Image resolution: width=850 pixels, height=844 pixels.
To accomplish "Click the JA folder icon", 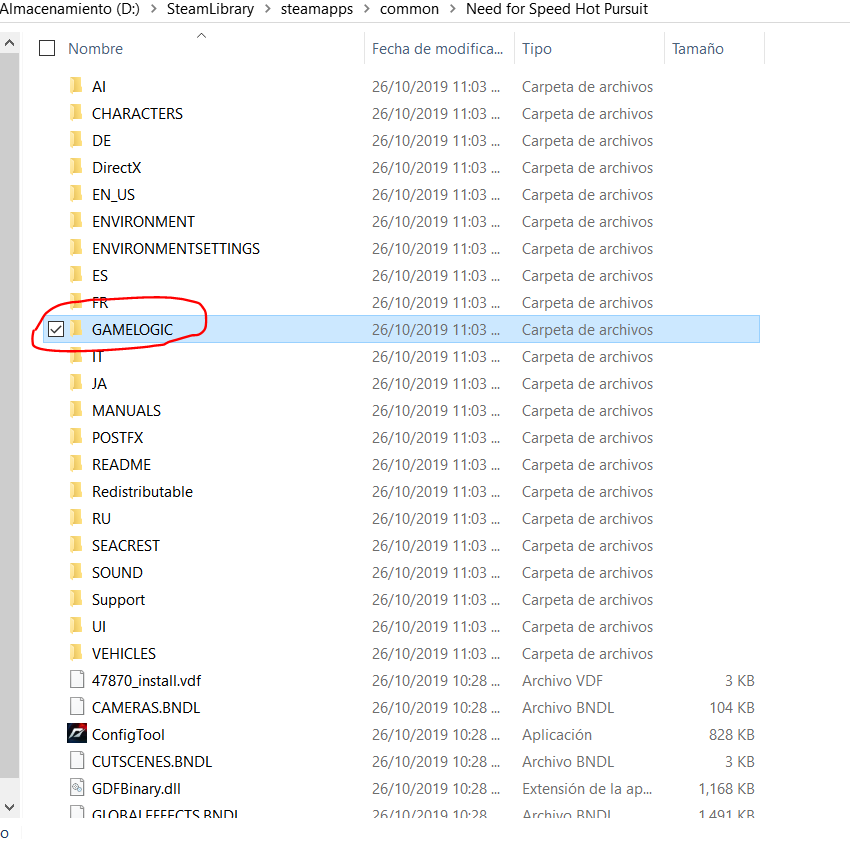I will (x=76, y=383).
